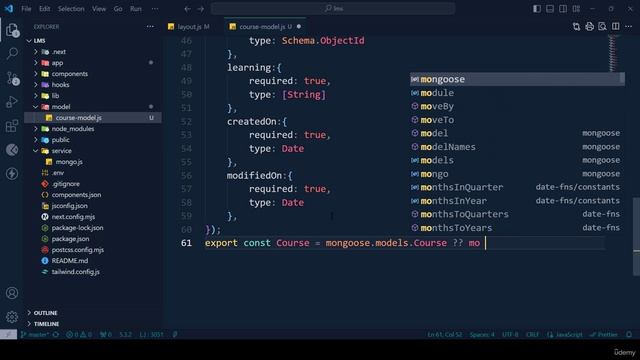Viewport: 640px width, 360px height.
Task: Click the print icon in editor toolbar
Action: (589, 27)
